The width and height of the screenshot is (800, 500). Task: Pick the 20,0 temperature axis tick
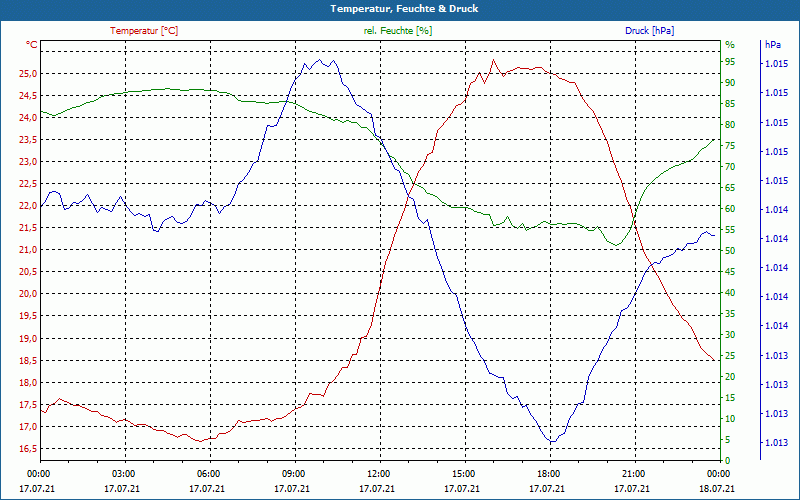(x=28, y=294)
